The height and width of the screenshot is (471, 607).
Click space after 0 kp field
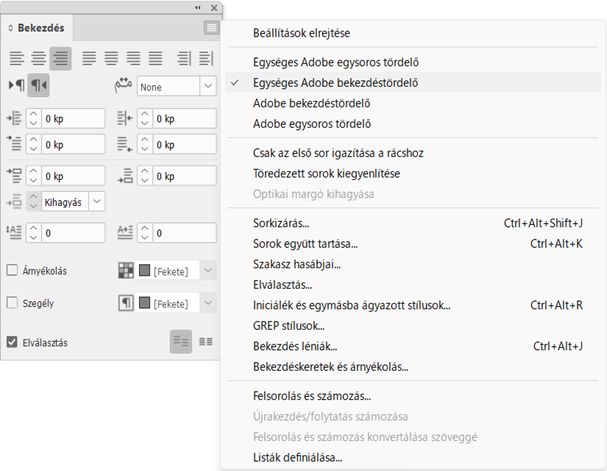[184, 176]
